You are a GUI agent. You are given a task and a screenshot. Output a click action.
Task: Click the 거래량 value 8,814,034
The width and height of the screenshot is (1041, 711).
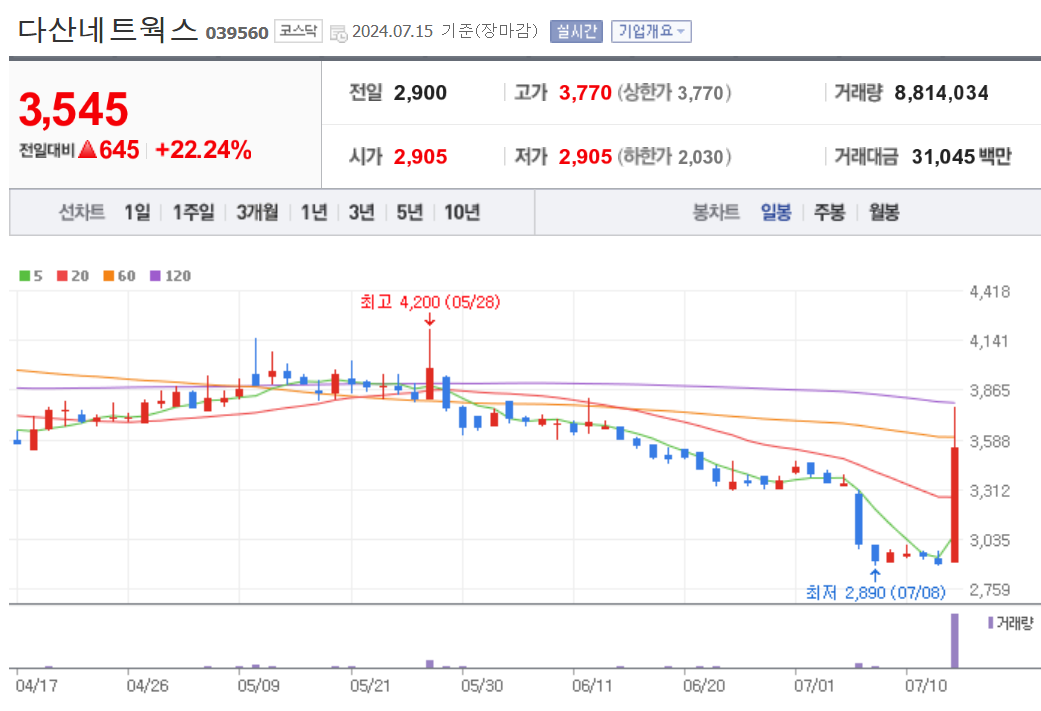[x=941, y=93]
